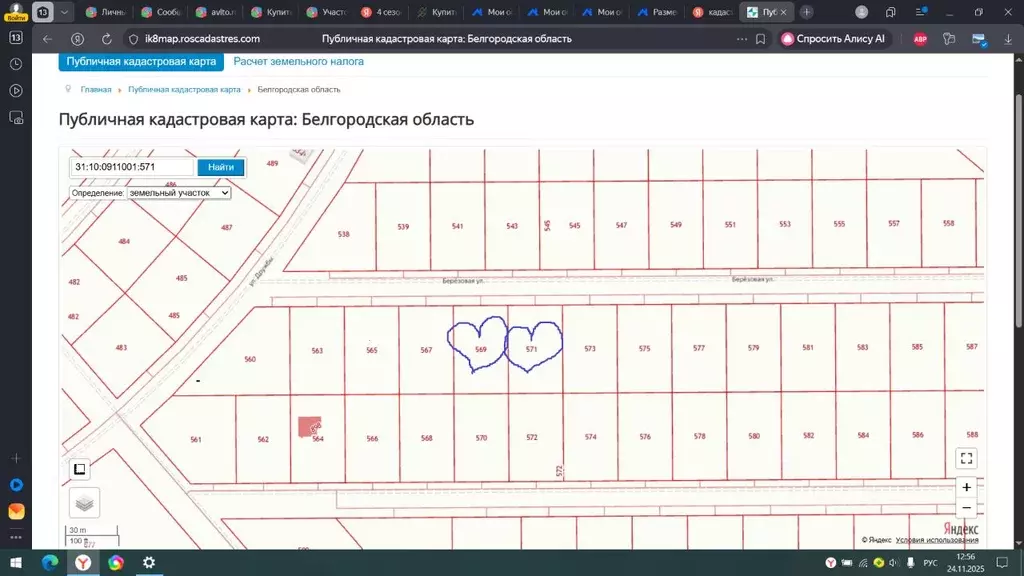Expand the pinned tab dropdown arrow

coord(62,13)
